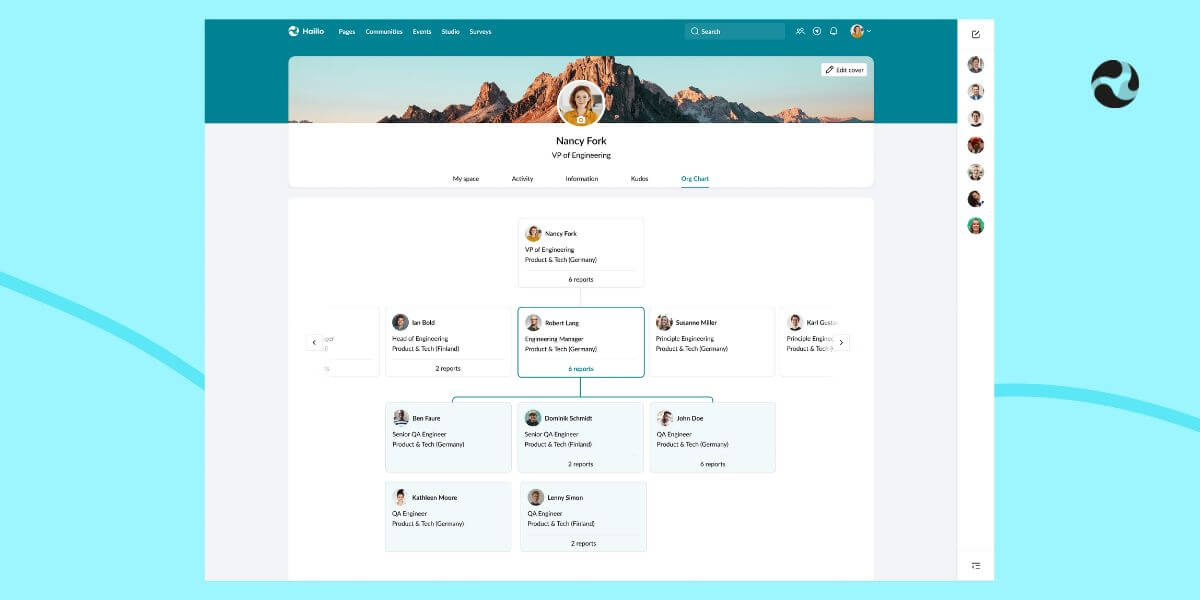
Task: Open the notifications bell
Action: click(833, 31)
